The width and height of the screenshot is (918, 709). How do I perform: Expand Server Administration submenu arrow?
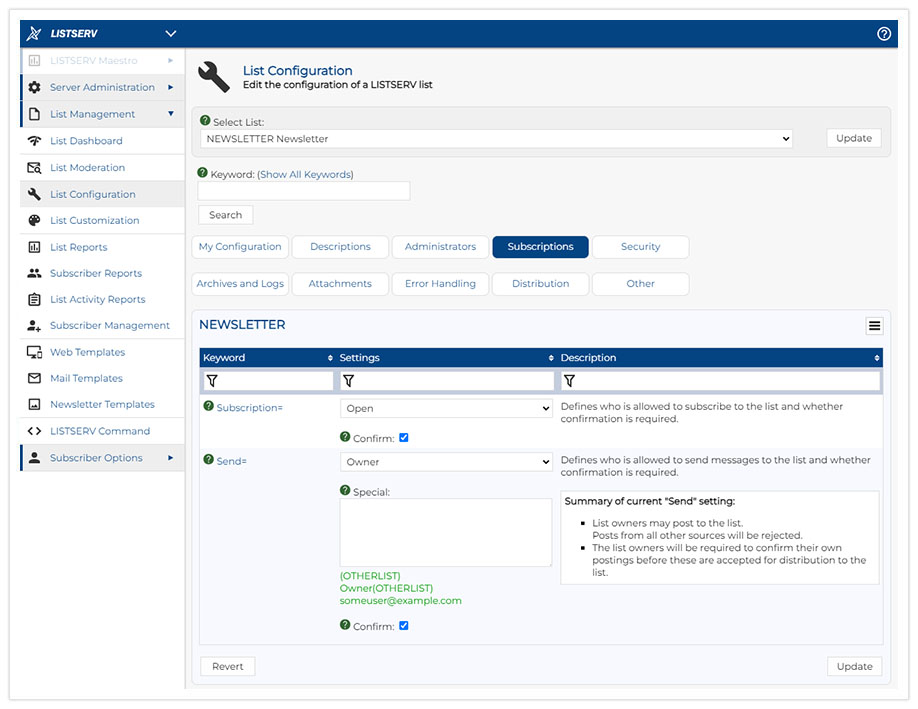(170, 87)
